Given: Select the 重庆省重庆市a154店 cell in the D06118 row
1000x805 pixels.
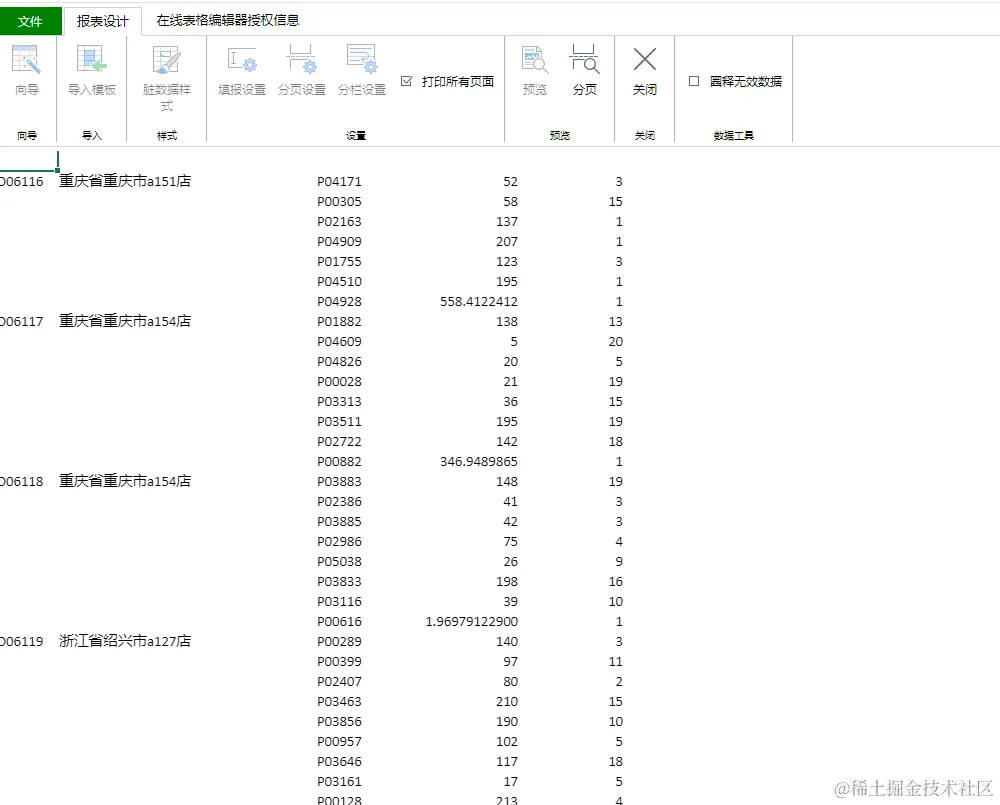Looking at the screenshot, I should [125, 482].
